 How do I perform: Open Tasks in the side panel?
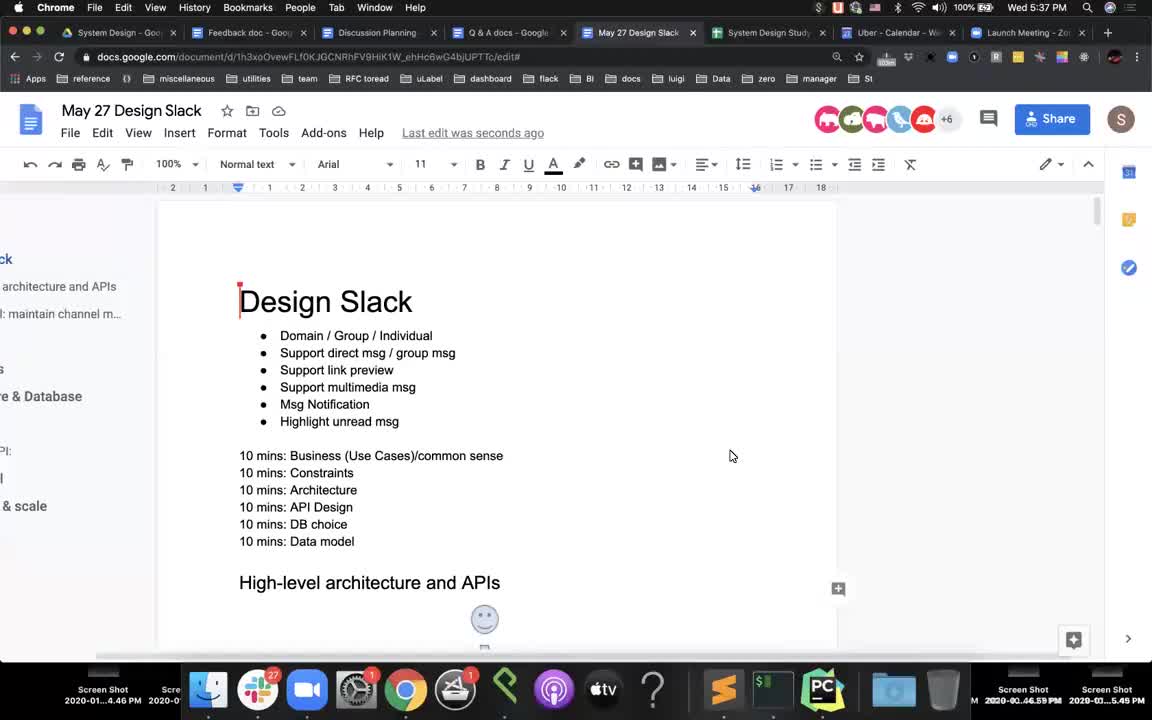[x=1128, y=267]
